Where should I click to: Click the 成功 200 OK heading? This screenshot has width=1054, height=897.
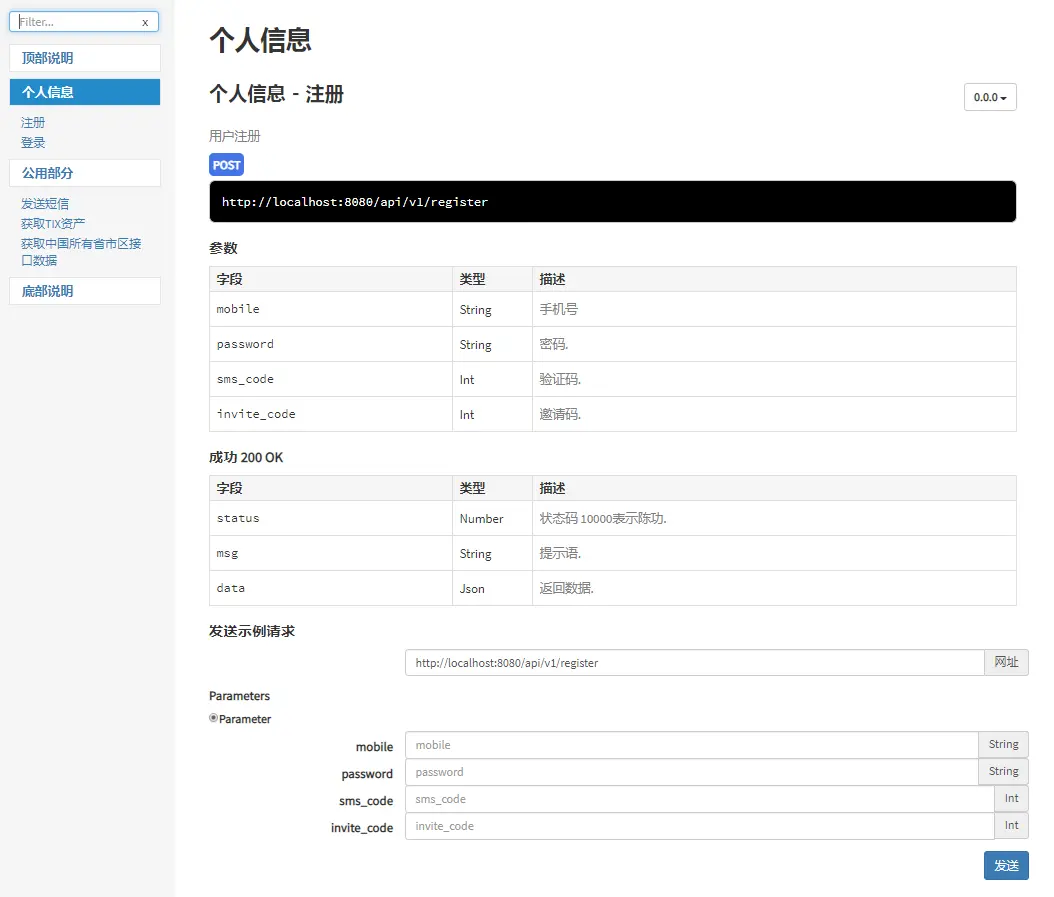[246, 457]
